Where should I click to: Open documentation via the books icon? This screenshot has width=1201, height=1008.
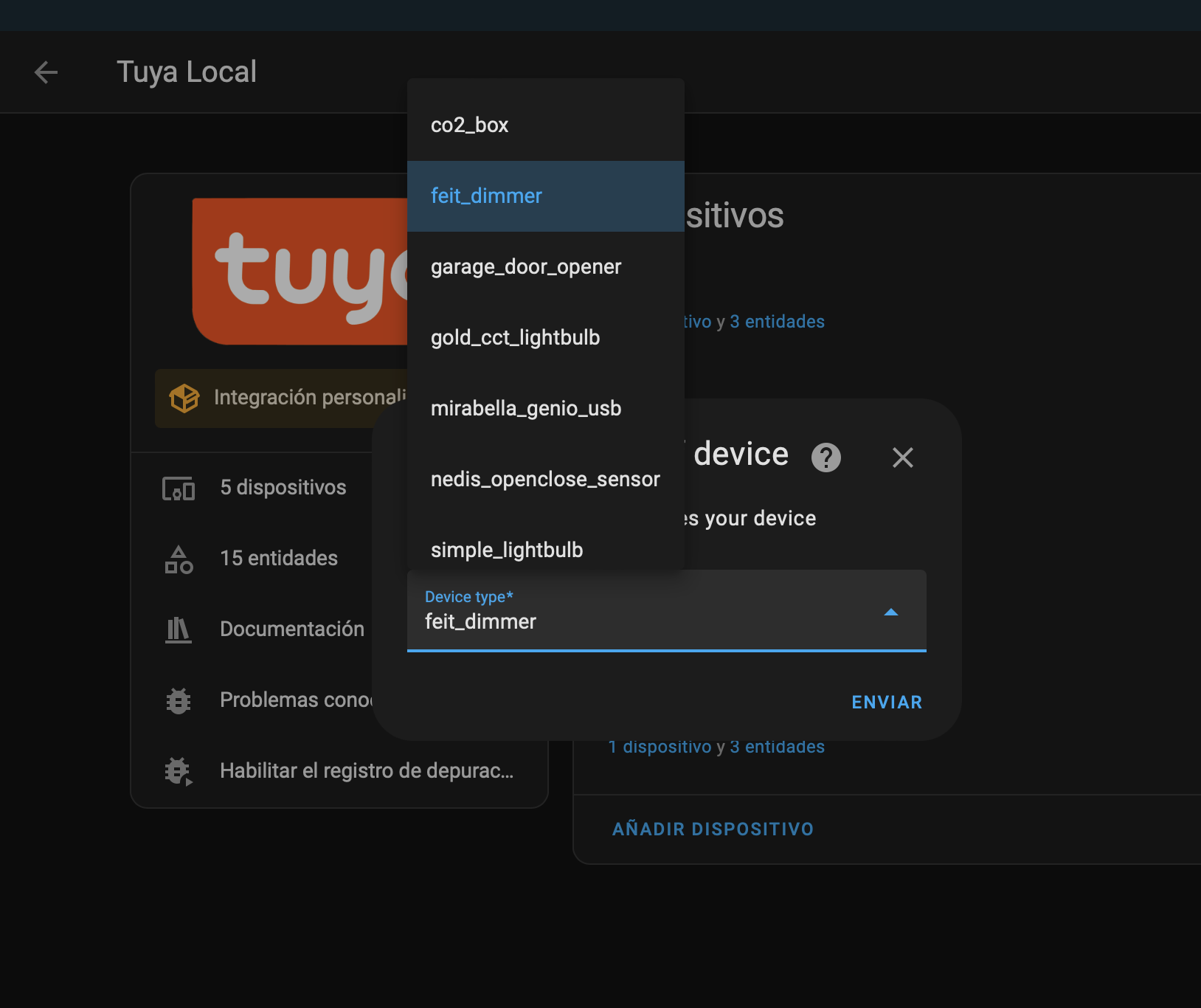[x=178, y=629]
